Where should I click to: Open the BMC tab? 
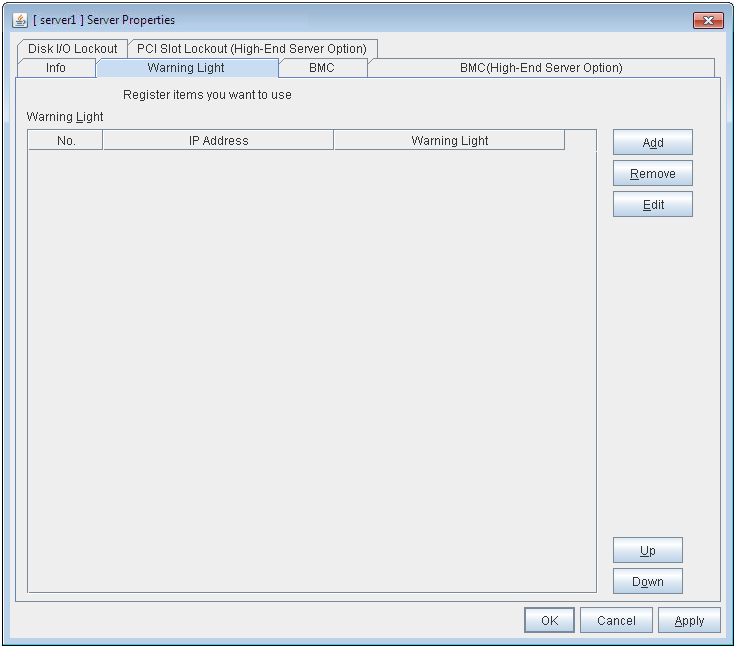tap(322, 68)
